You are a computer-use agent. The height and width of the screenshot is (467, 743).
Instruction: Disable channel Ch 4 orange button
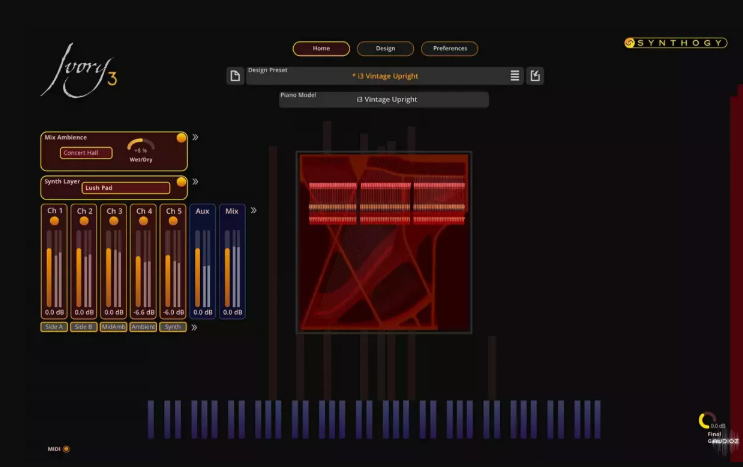(144, 221)
